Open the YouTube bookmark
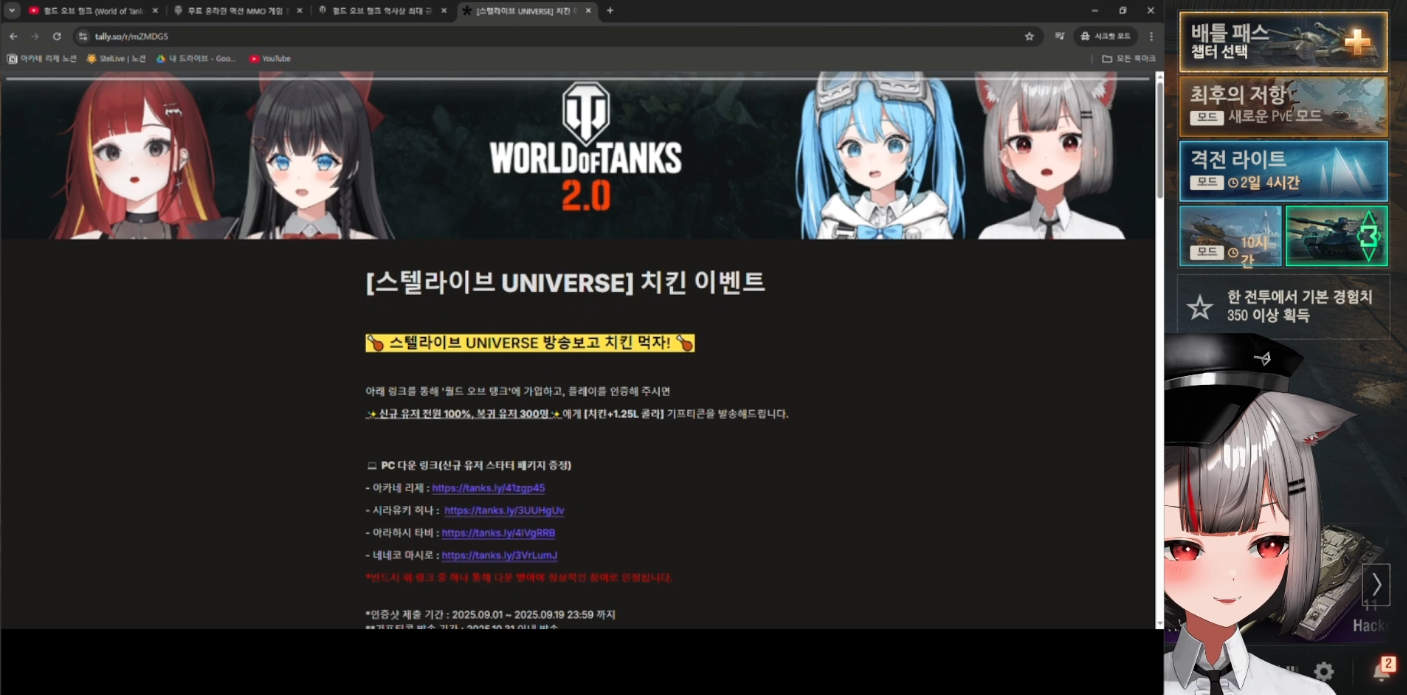1407x695 pixels. point(270,59)
